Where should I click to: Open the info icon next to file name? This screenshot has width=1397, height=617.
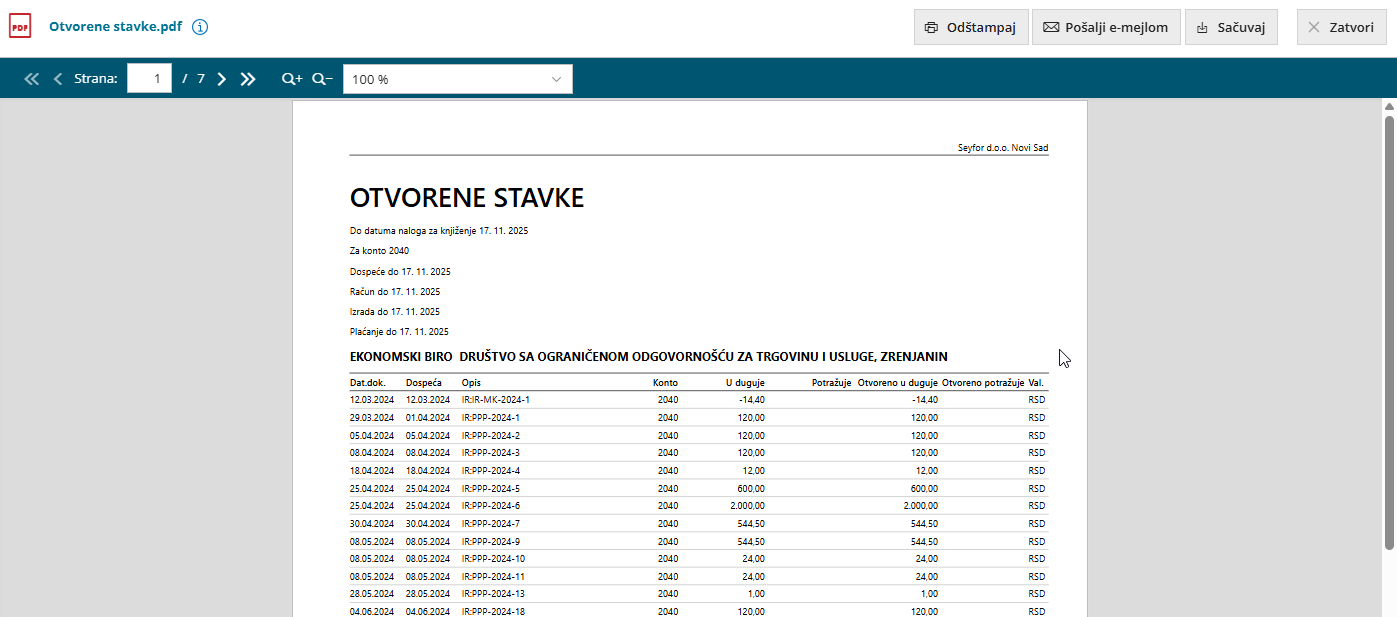pyautogui.click(x=200, y=27)
